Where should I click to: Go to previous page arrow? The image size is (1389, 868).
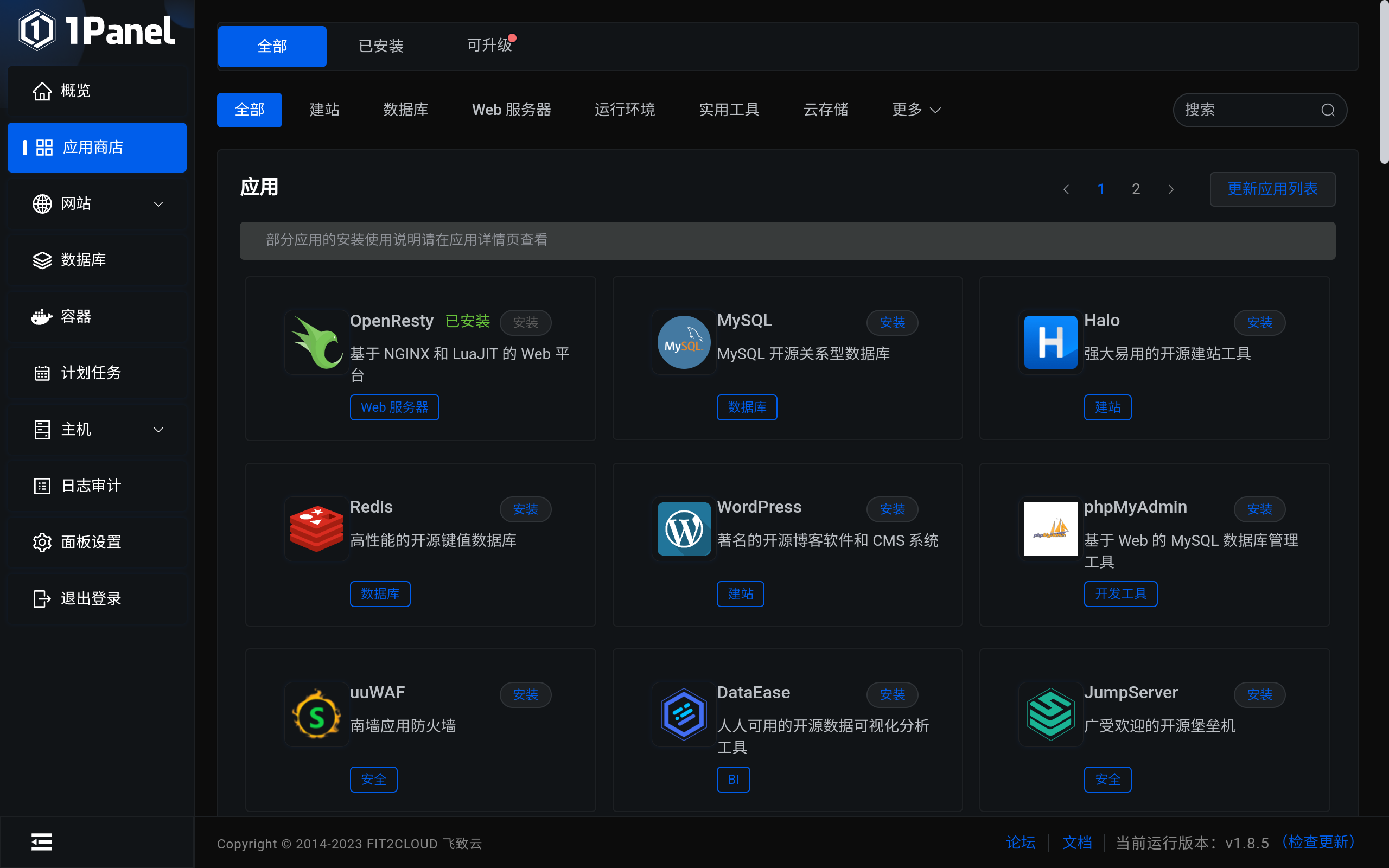tap(1066, 189)
